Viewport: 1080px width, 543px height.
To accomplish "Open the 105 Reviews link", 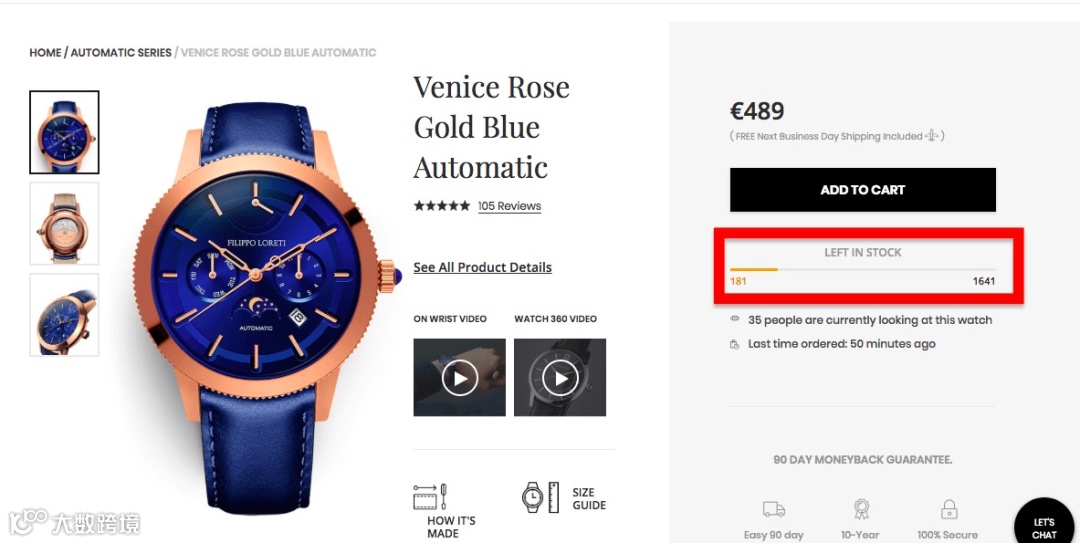I will click(510, 206).
